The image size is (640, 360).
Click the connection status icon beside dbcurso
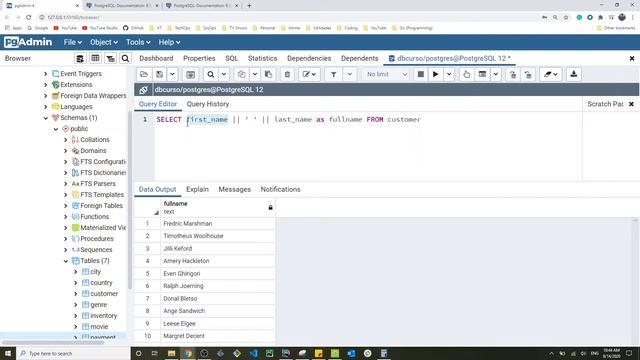click(x=143, y=90)
